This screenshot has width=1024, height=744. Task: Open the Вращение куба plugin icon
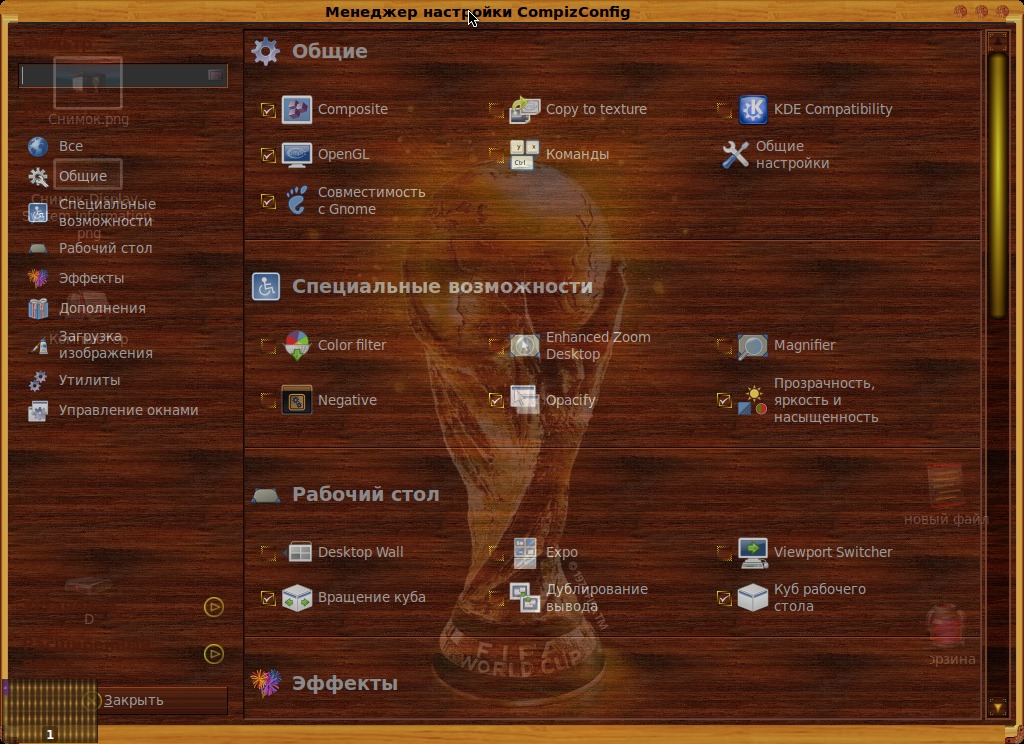(x=296, y=598)
